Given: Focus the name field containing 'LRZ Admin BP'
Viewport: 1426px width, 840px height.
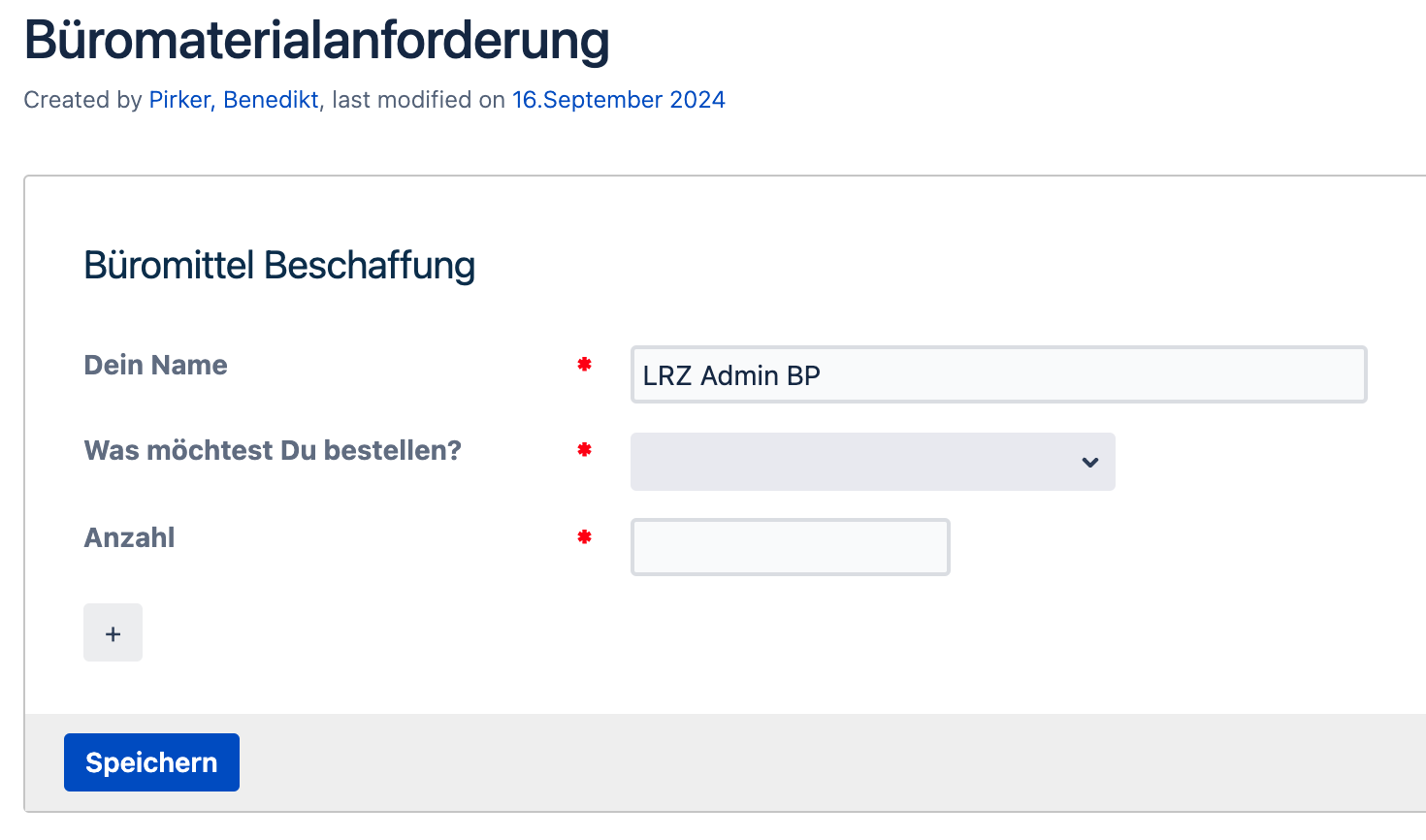Looking at the screenshot, I should [x=997, y=375].
